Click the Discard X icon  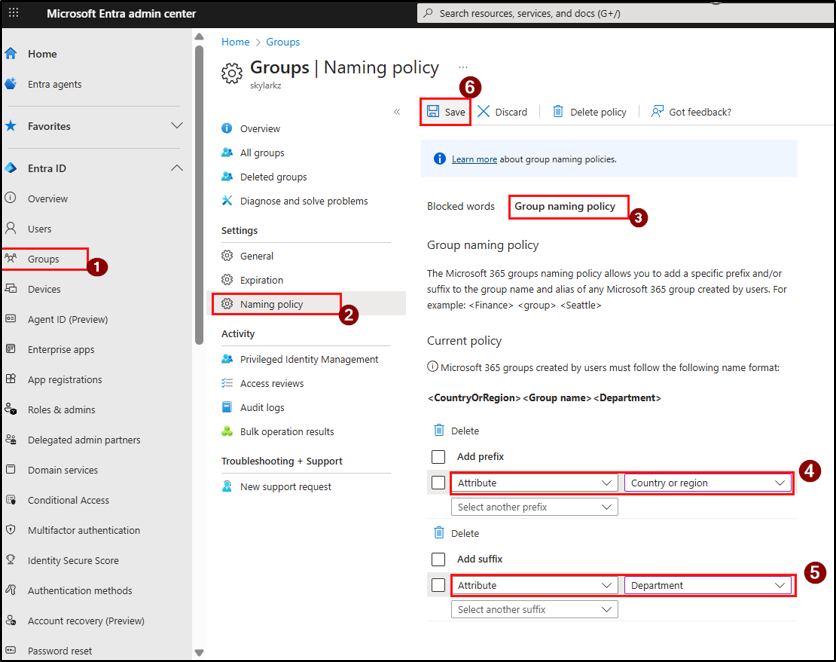[484, 111]
